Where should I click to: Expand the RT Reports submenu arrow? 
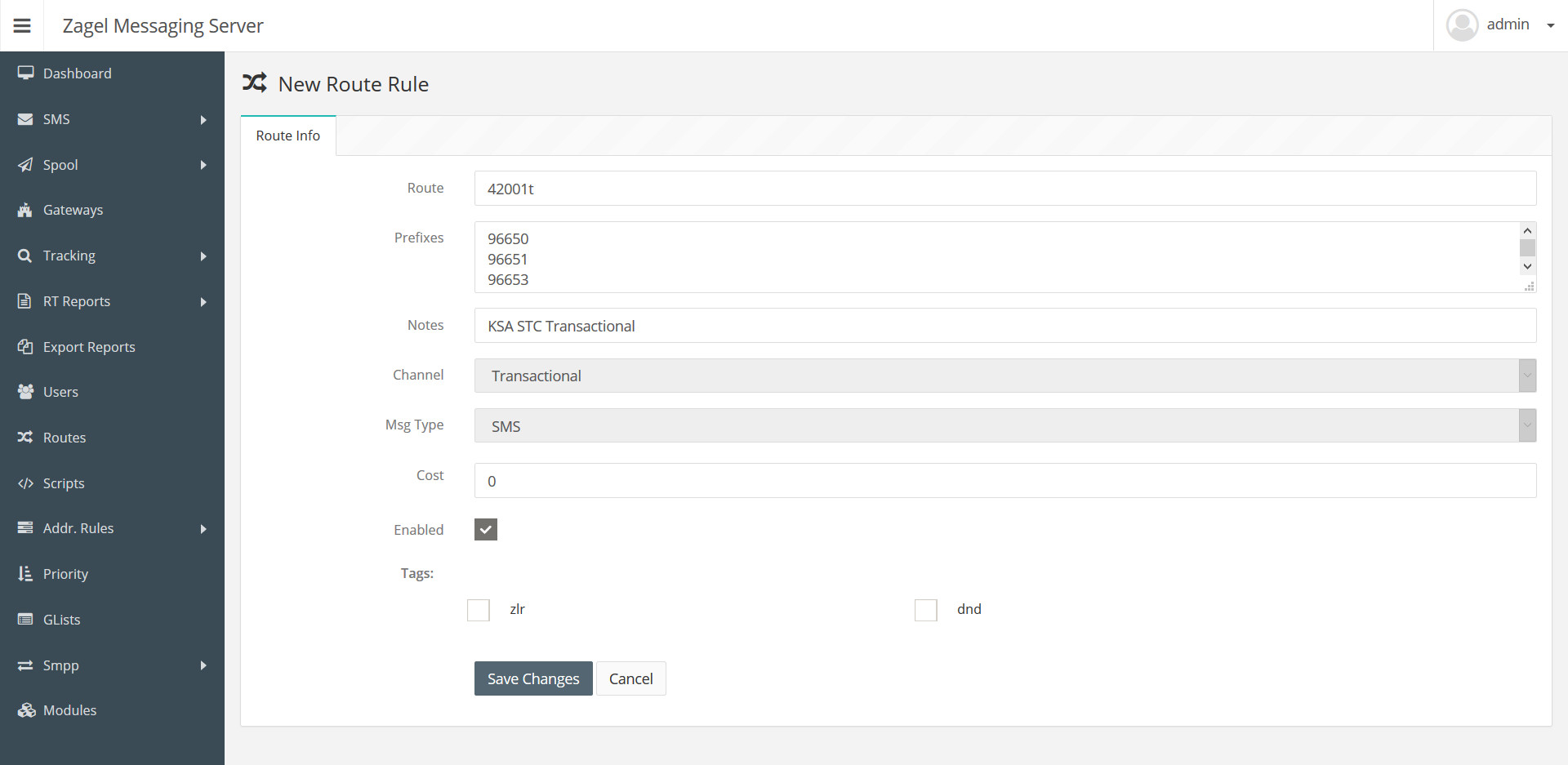click(x=203, y=302)
